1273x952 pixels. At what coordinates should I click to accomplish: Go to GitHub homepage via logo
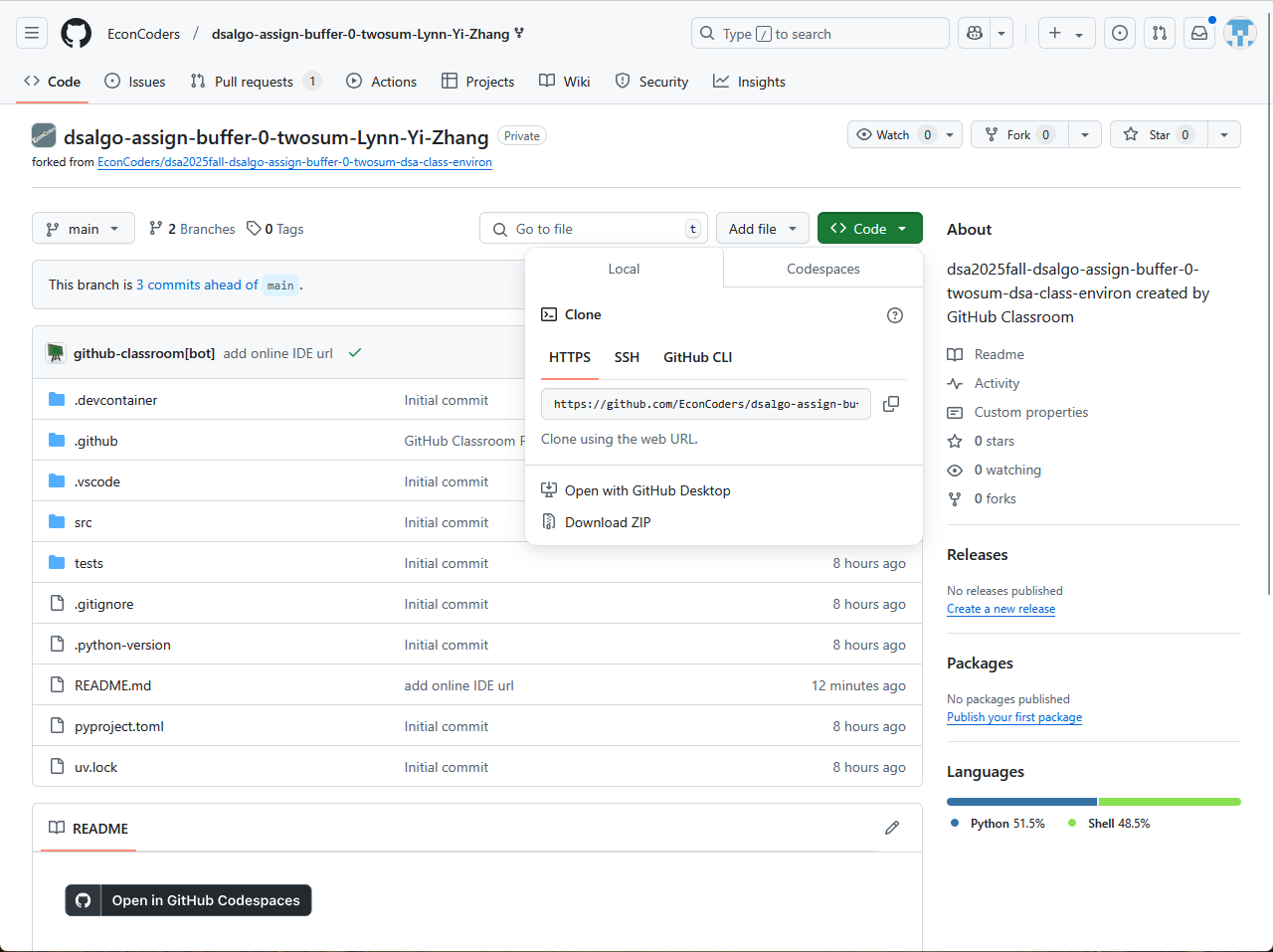77,34
